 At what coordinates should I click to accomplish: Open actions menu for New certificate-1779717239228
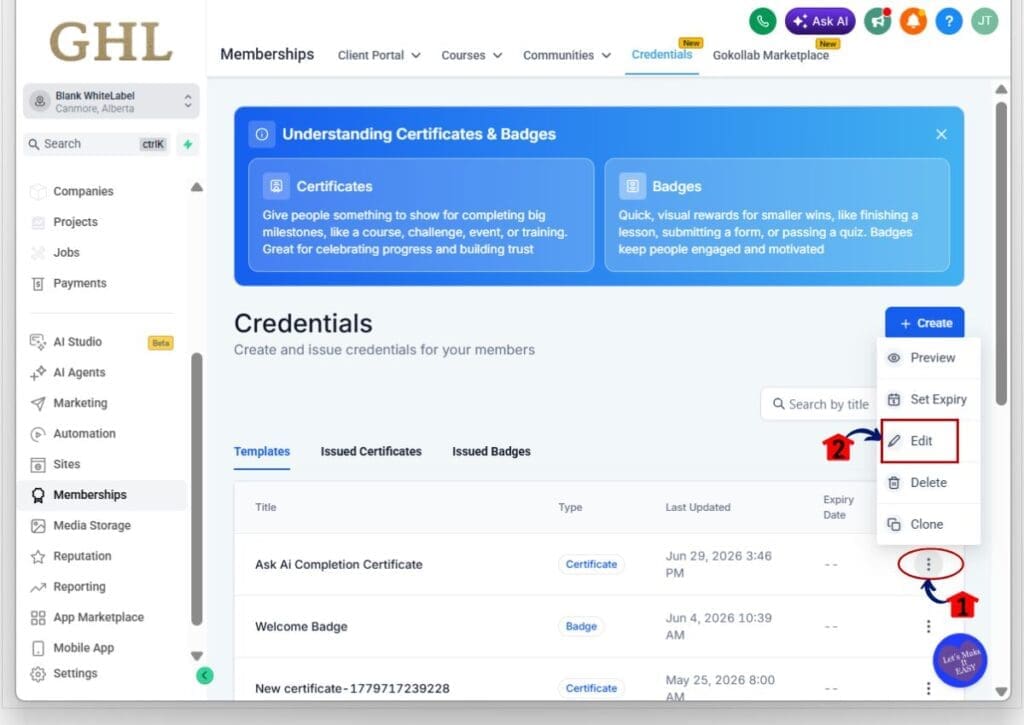click(928, 688)
